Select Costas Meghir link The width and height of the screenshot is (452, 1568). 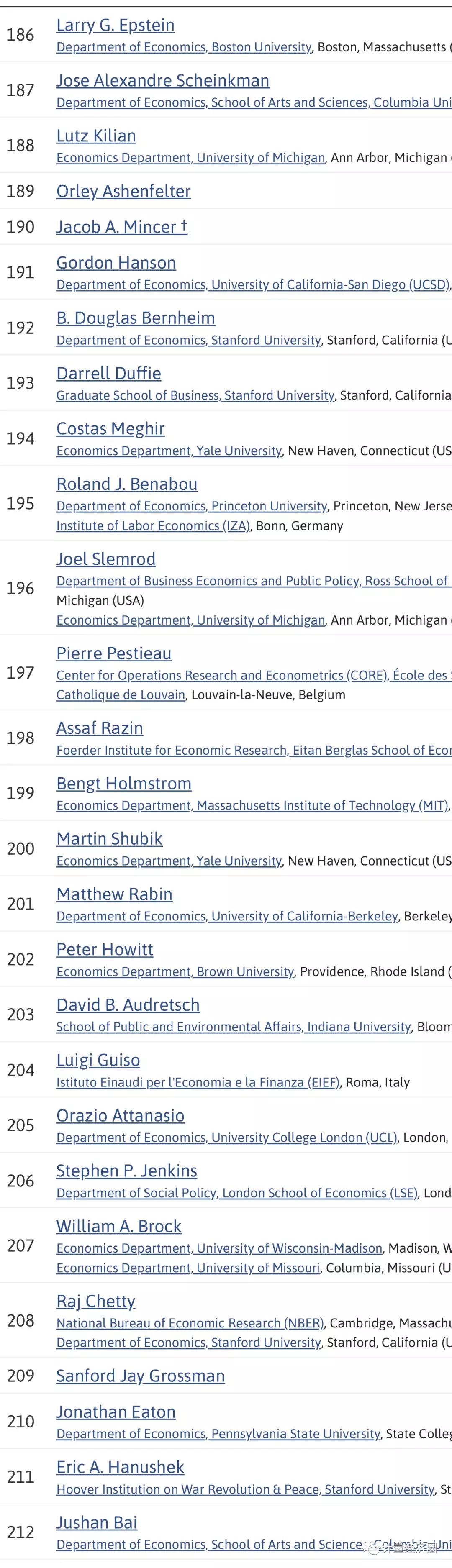pyautogui.click(x=110, y=429)
